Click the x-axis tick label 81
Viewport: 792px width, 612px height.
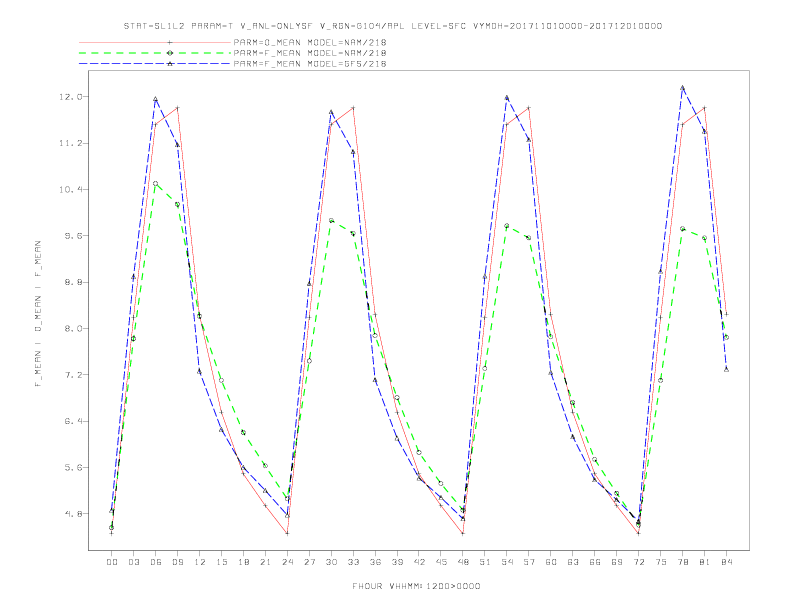705,562
